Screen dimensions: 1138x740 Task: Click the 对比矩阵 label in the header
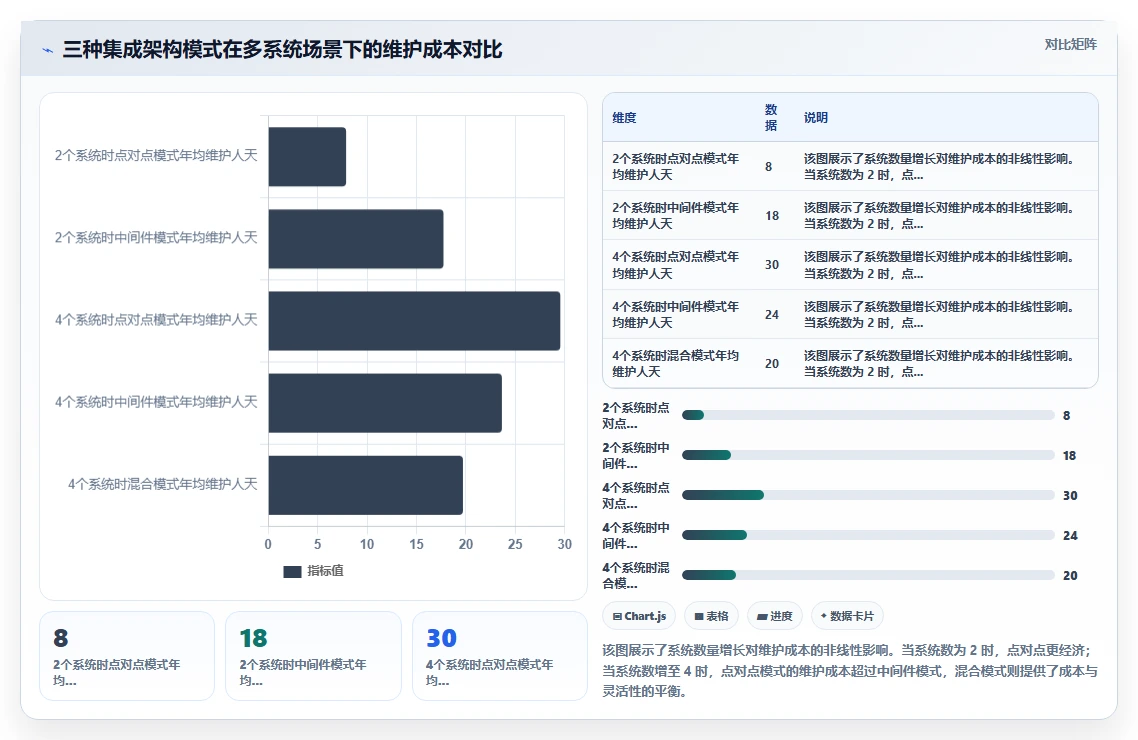pyautogui.click(x=1071, y=44)
